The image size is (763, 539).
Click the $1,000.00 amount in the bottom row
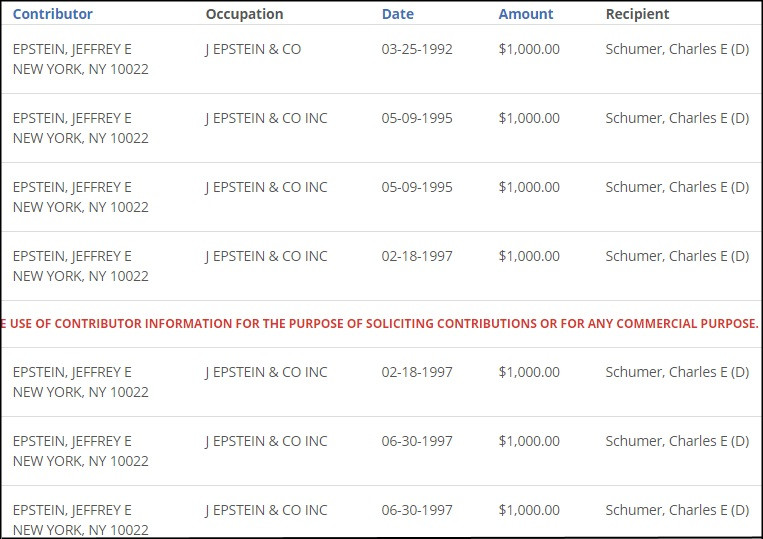(529, 510)
